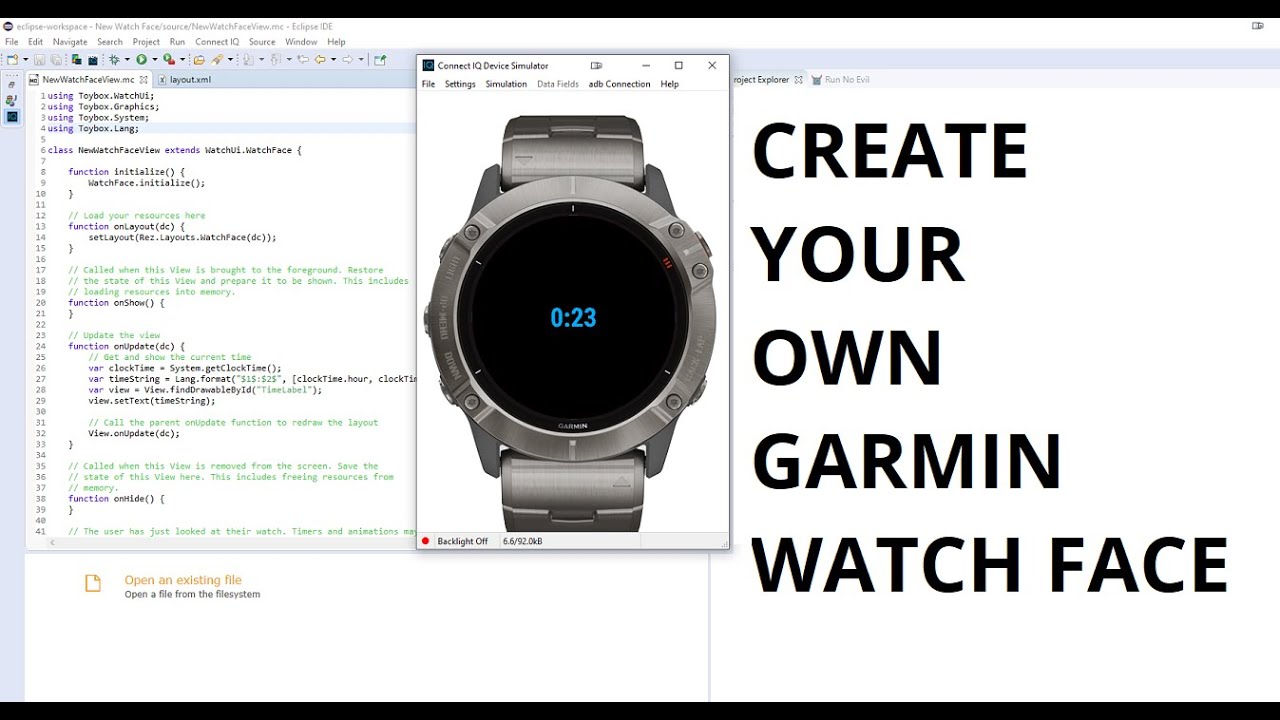
Task: Open the adb Connection menu
Action: pos(619,84)
